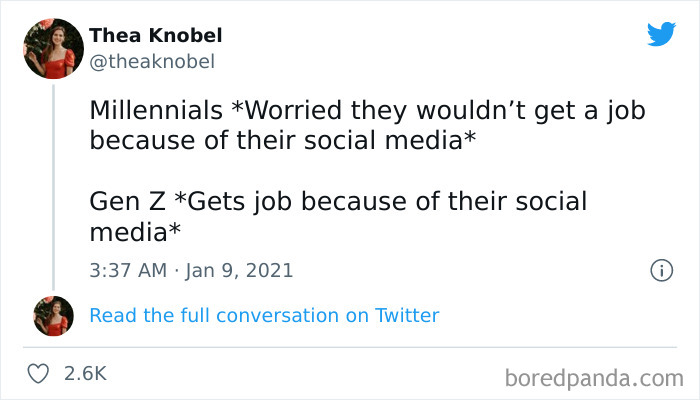700x400 pixels.
Task: Click the Twitter bird logo
Action: (x=661, y=35)
